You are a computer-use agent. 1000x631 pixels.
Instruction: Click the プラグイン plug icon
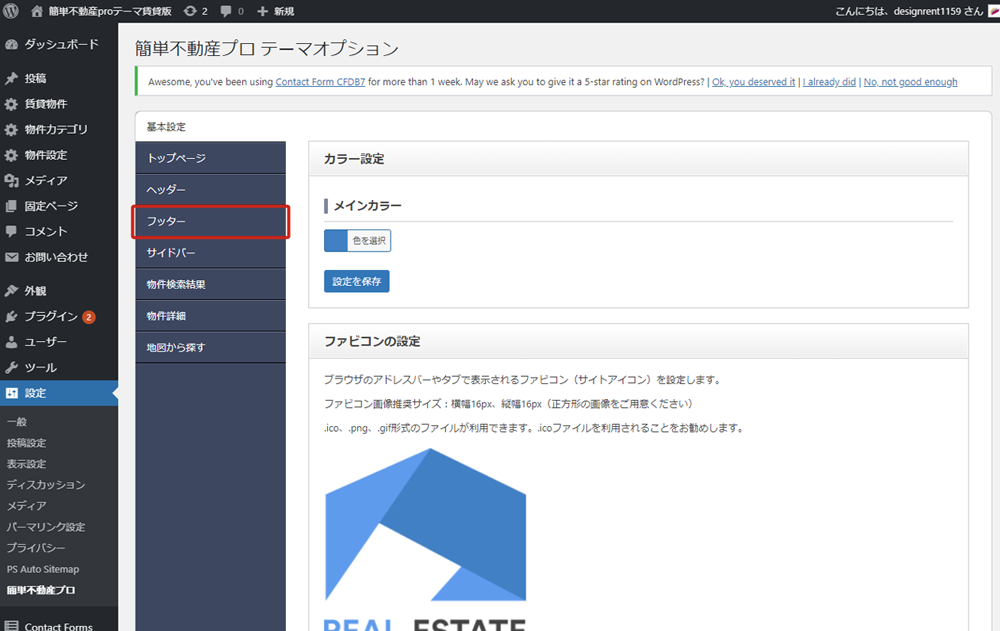click(12, 317)
